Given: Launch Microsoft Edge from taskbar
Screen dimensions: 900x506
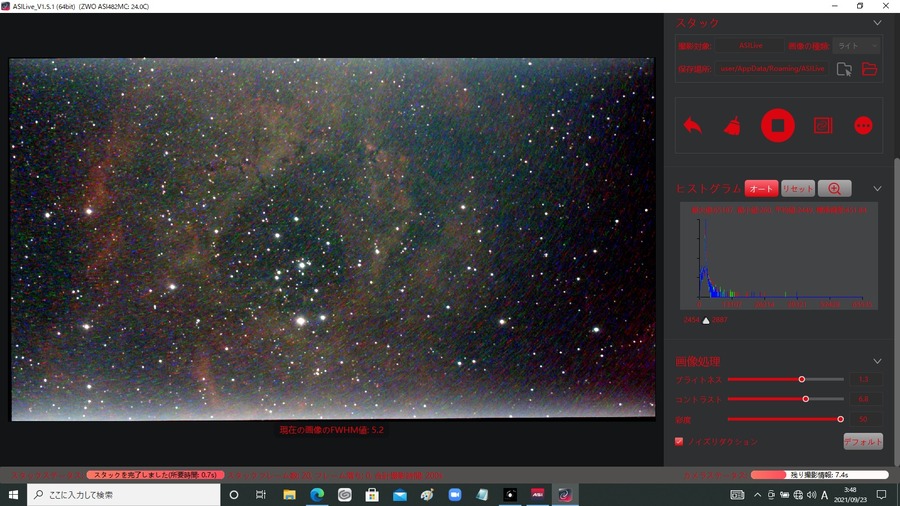Looking at the screenshot, I should pos(317,495).
